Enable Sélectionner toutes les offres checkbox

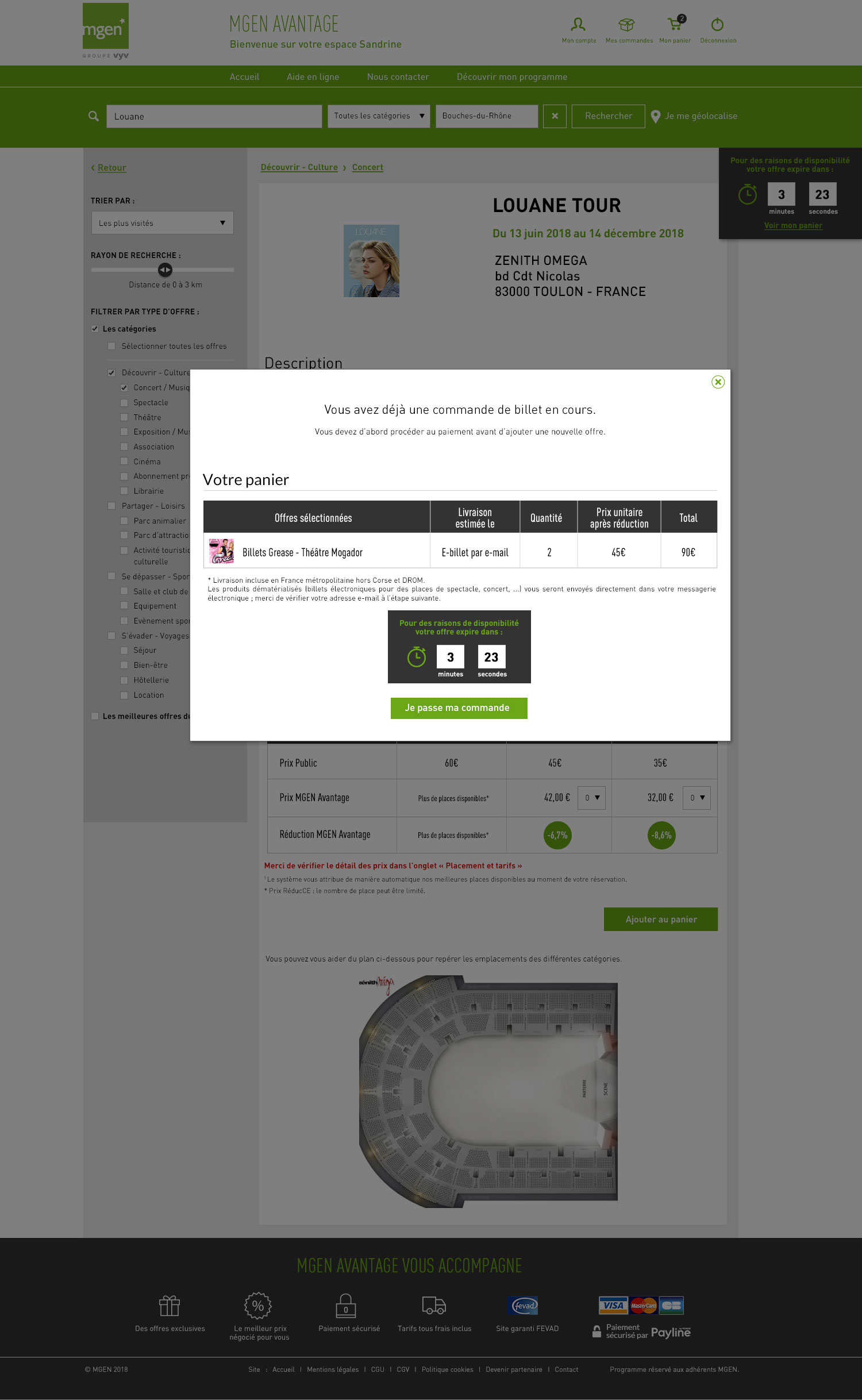point(111,346)
